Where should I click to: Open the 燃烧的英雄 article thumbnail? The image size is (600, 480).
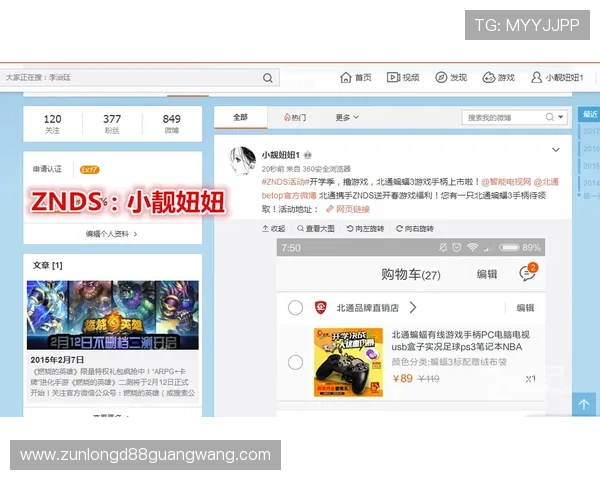click(112, 315)
